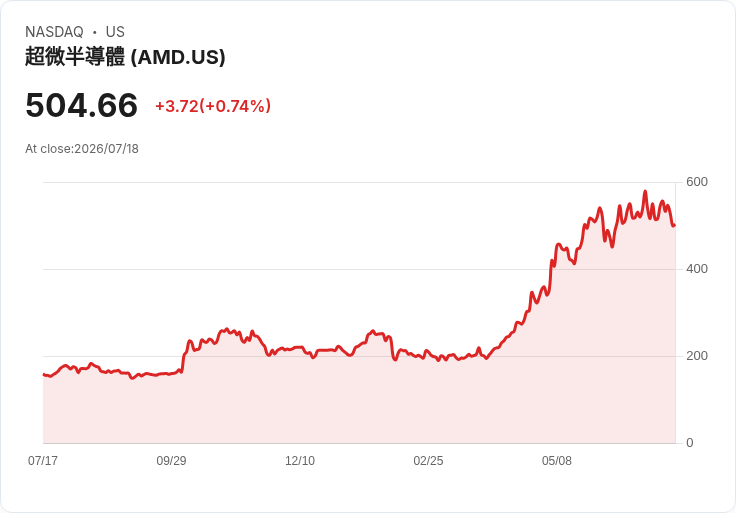
Task: Click the 400 horizontal gridline
Action: pos(359,269)
